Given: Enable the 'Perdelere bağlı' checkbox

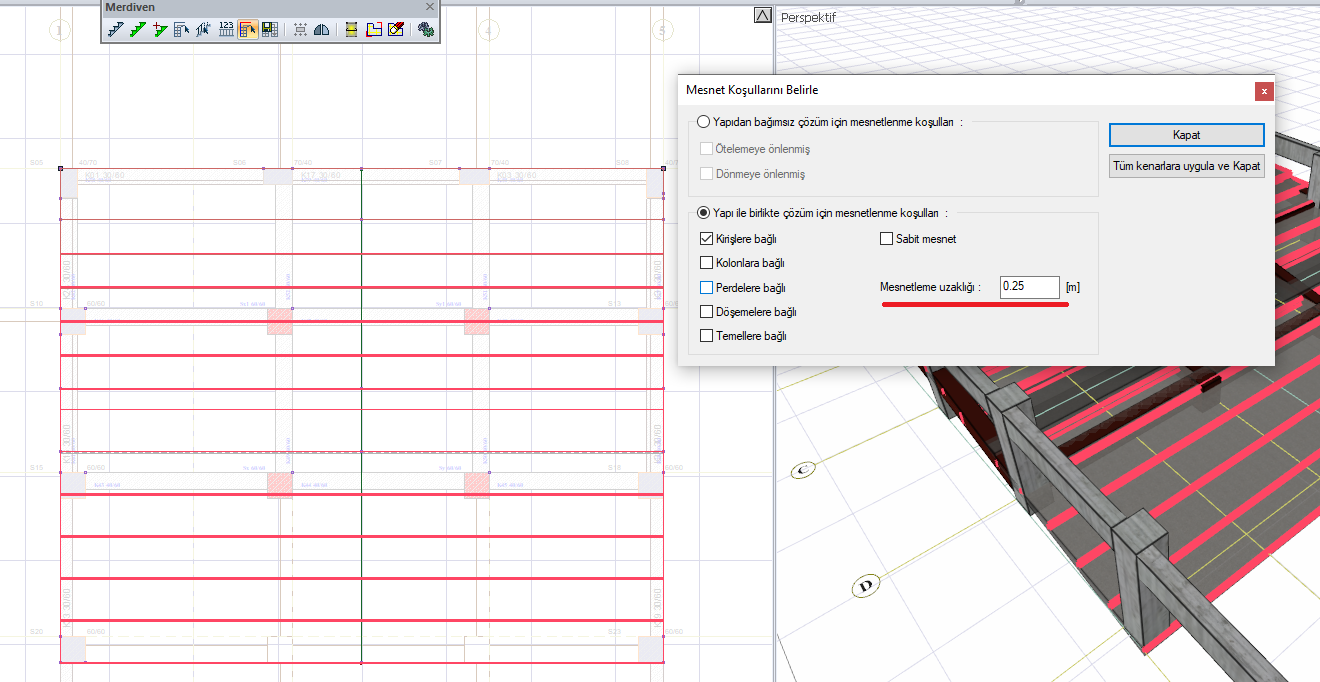Looking at the screenshot, I should (707, 288).
